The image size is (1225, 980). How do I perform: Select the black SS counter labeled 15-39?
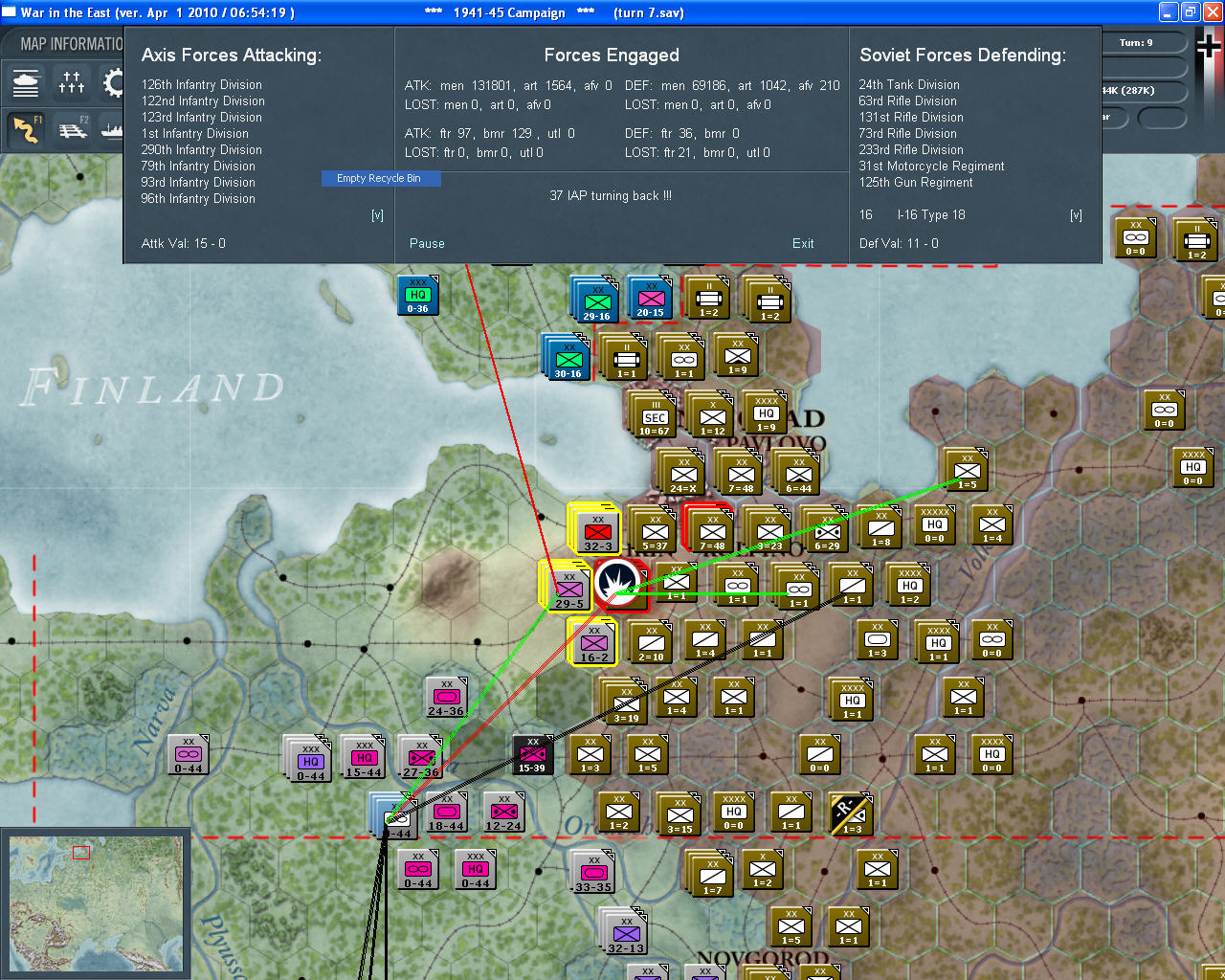[532, 755]
